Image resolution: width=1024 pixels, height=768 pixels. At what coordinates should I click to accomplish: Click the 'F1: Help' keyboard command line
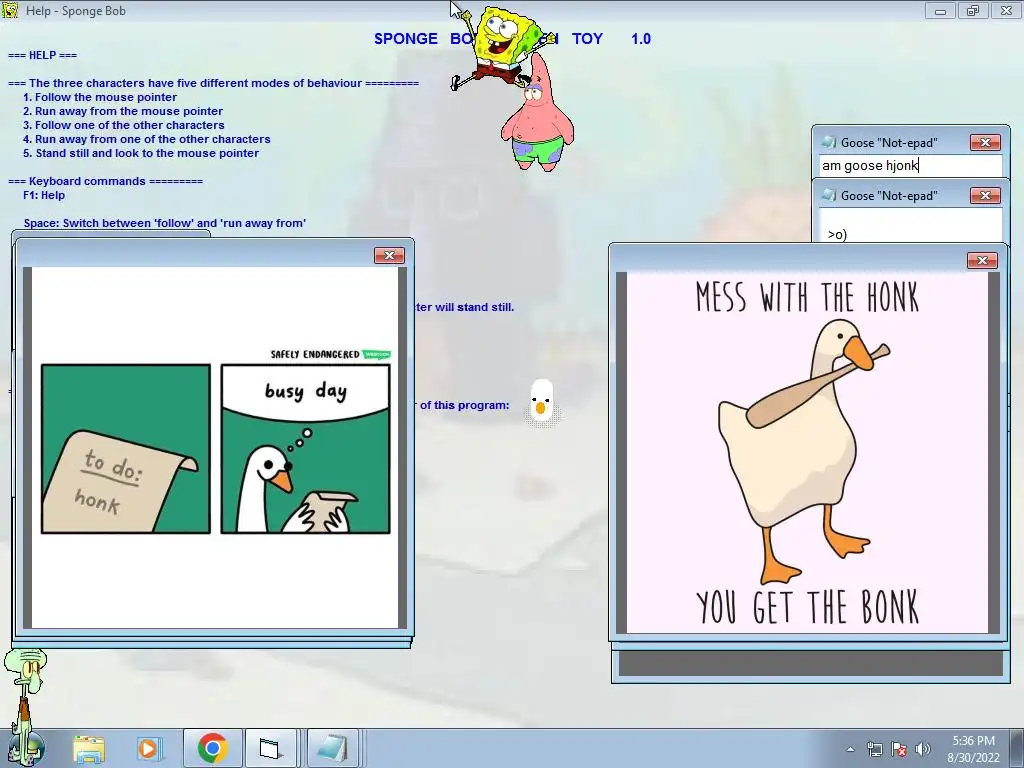coord(44,195)
